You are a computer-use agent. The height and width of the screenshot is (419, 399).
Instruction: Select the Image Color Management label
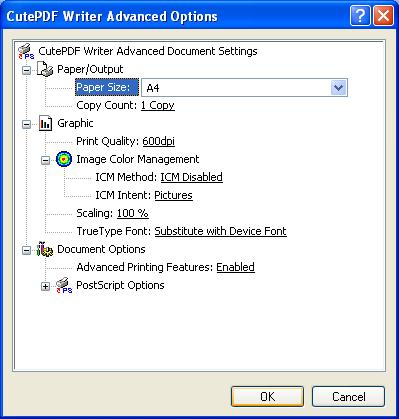coord(138,159)
